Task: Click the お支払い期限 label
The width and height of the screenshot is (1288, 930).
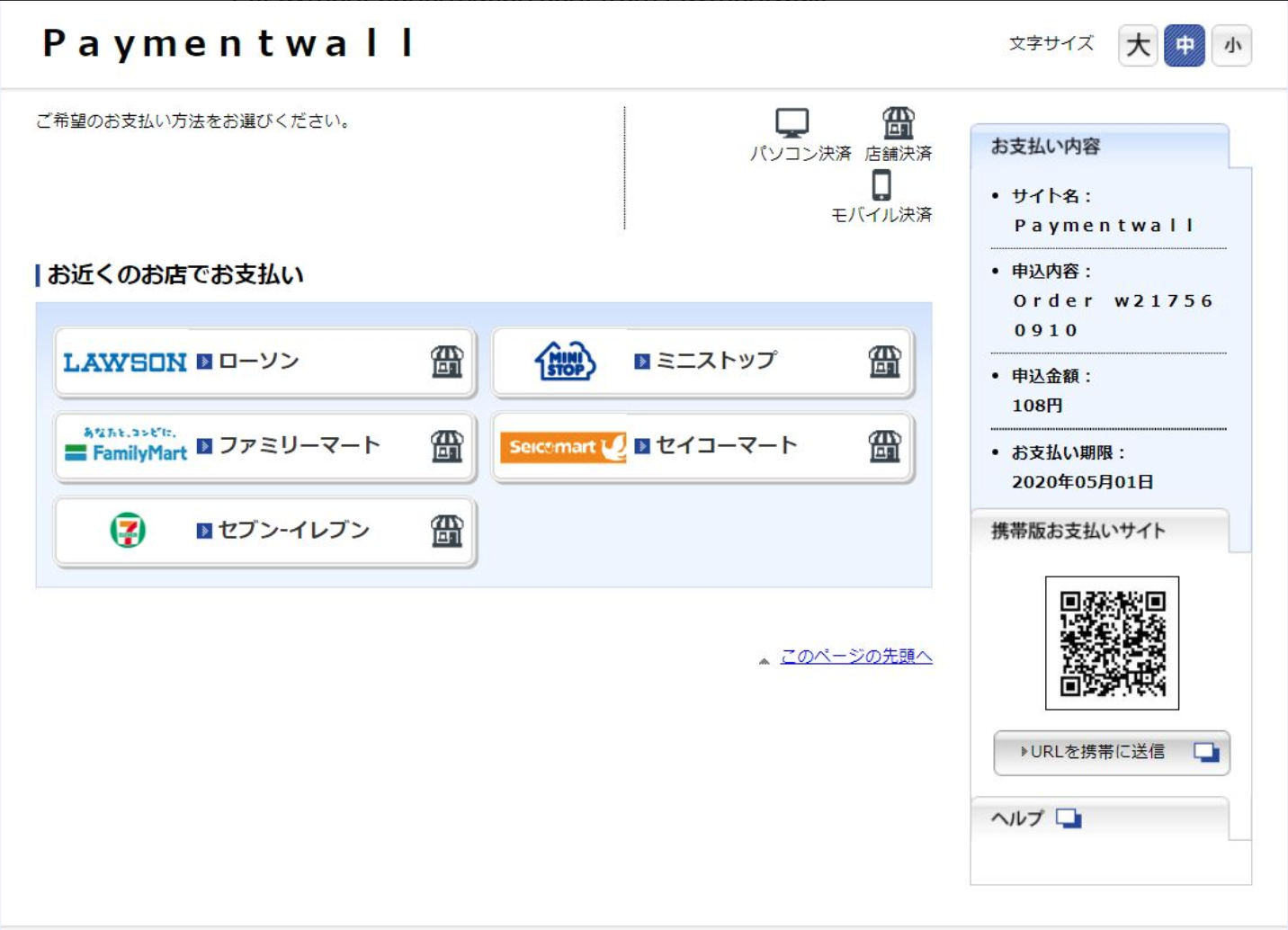Action: coord(1069,452)
